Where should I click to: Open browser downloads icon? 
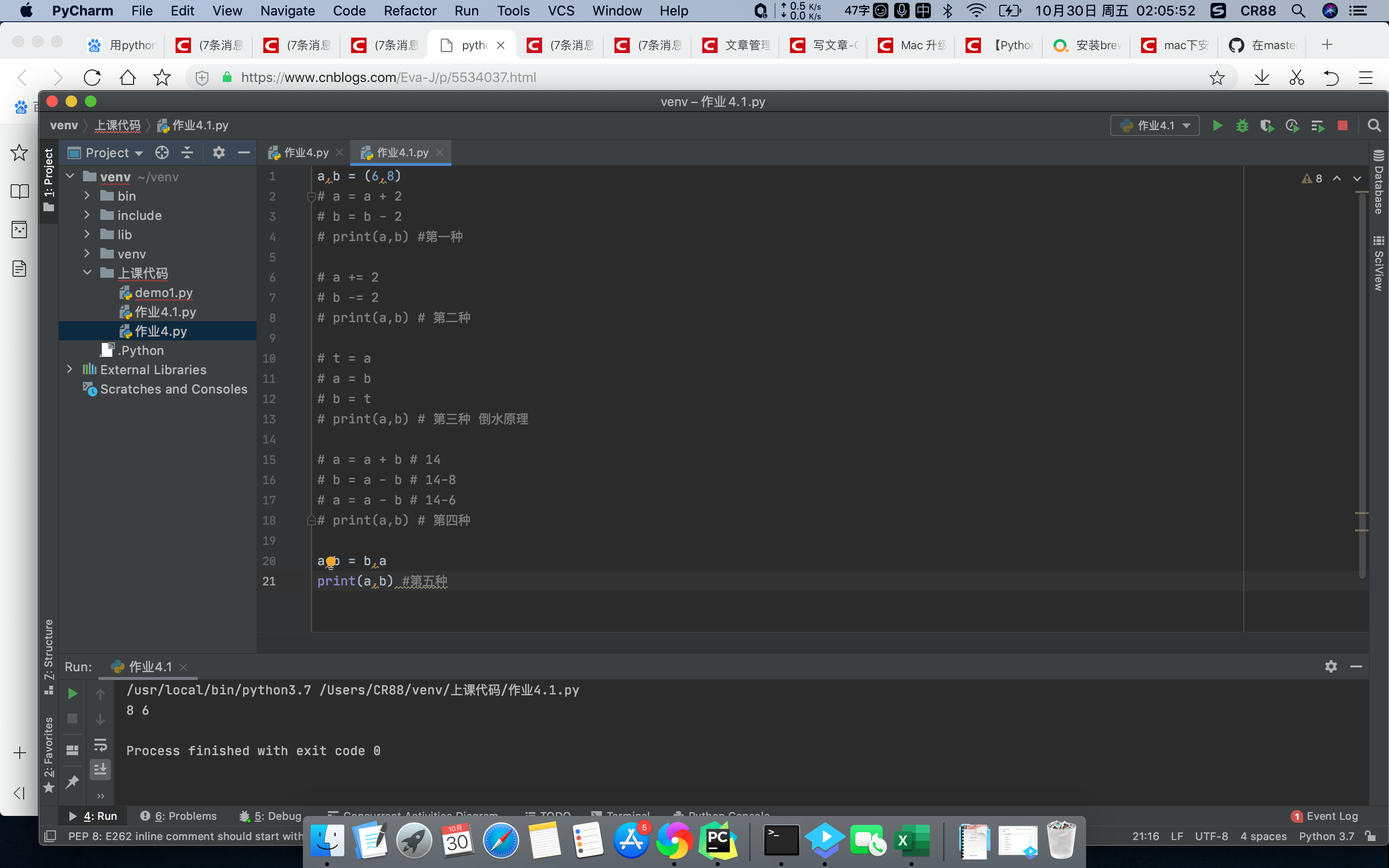1262,77
